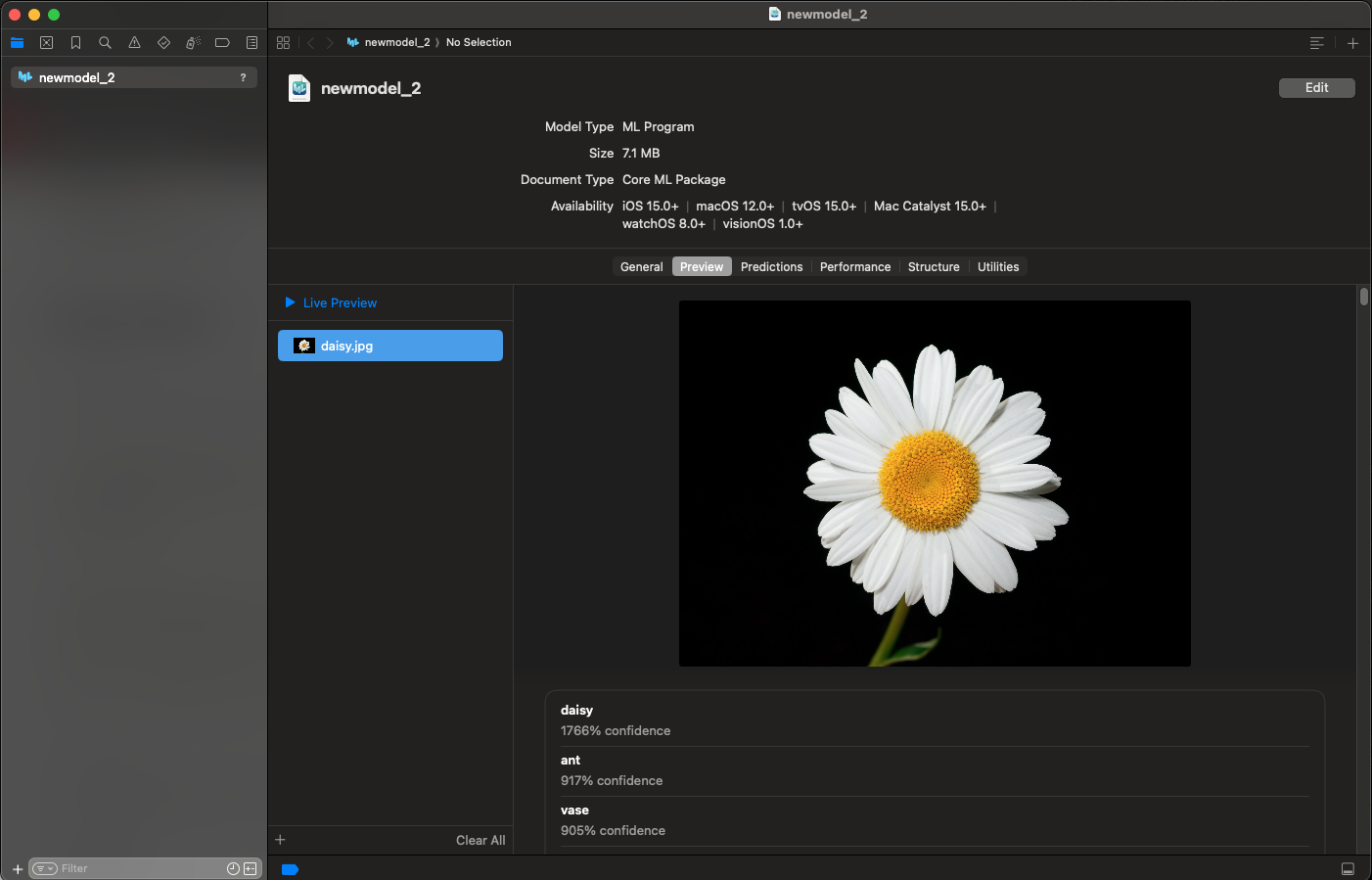Open the Issue navigator warning icon
The image size is (1372, 880).
[134, 43]
